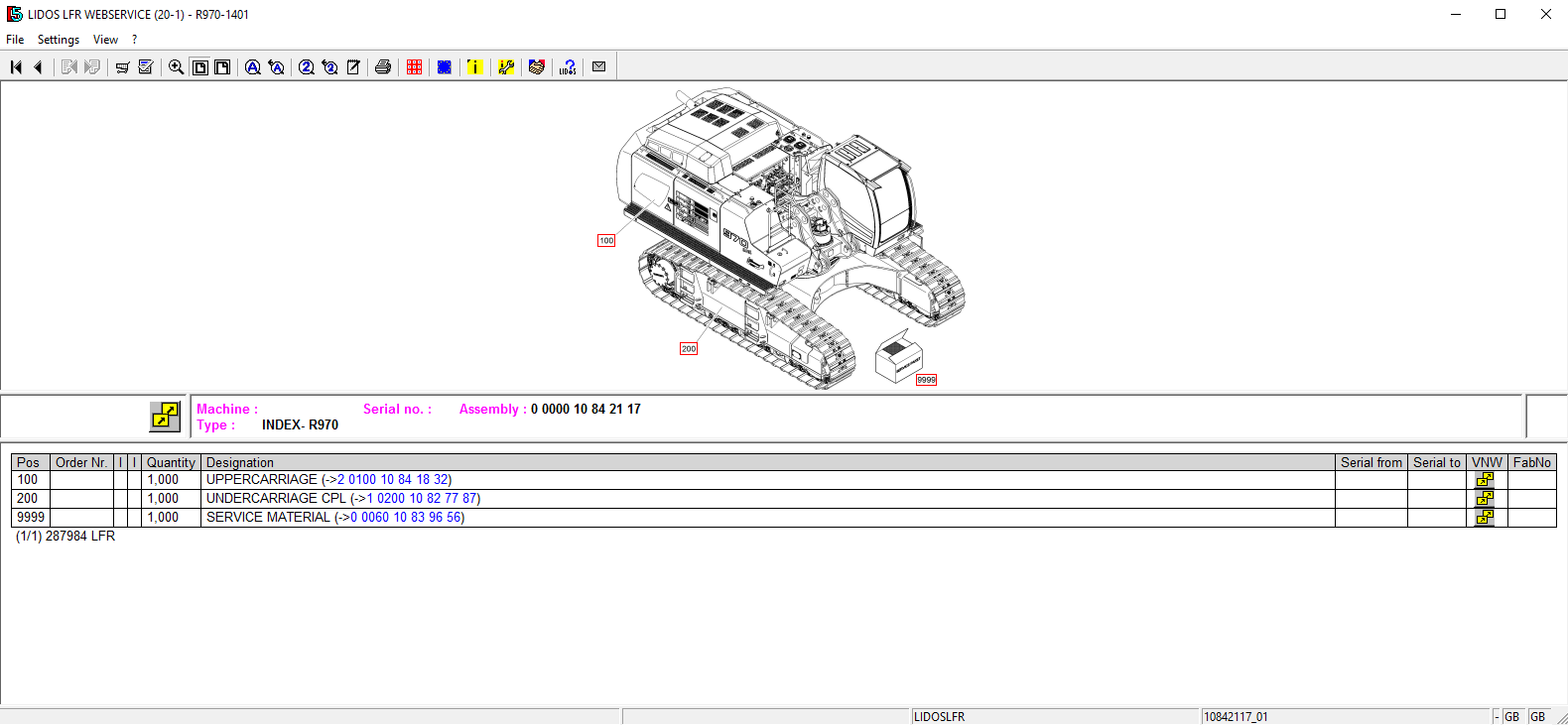This screenshot has width=1568, height=725.
Task: Click UPPERCARRIAGE designation text
Action: click(x=262, y=480)
